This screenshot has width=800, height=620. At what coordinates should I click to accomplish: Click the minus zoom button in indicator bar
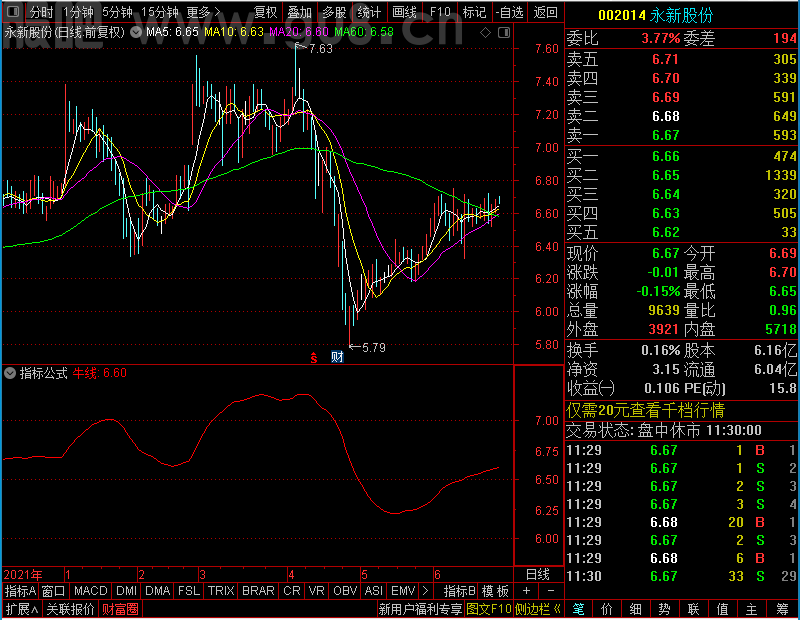pyautogui.click(x=551, y=591)
